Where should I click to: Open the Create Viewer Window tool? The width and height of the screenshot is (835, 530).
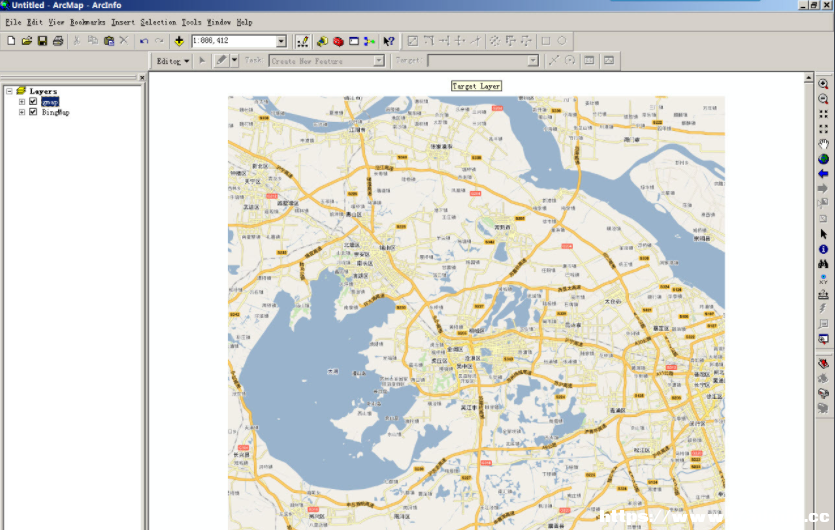[823, 339]
